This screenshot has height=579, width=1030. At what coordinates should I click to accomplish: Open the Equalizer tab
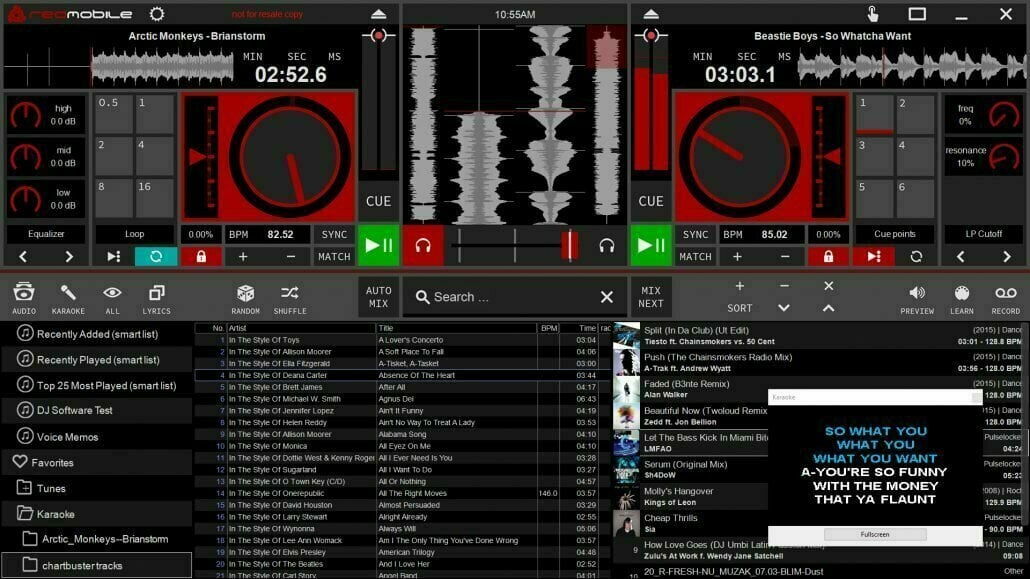[46, 233]
